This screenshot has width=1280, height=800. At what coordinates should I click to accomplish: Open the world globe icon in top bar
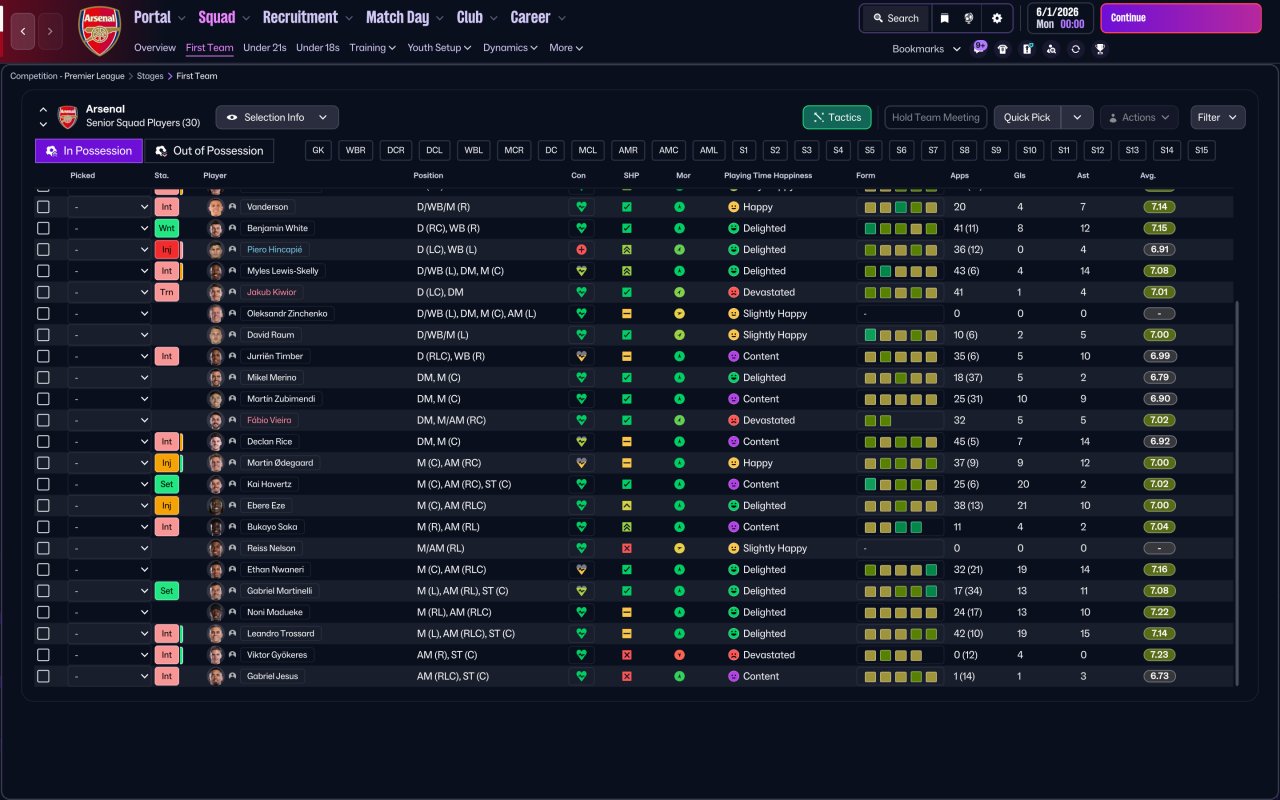point(969,18)
